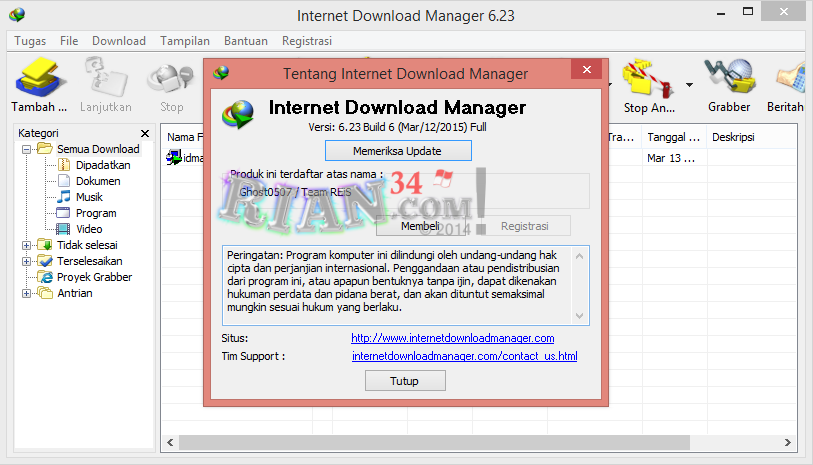The width and height of the screenshot is (813, 465).
Task: Click the Memeriksa Update button
Action: click(x=398, y=151)
